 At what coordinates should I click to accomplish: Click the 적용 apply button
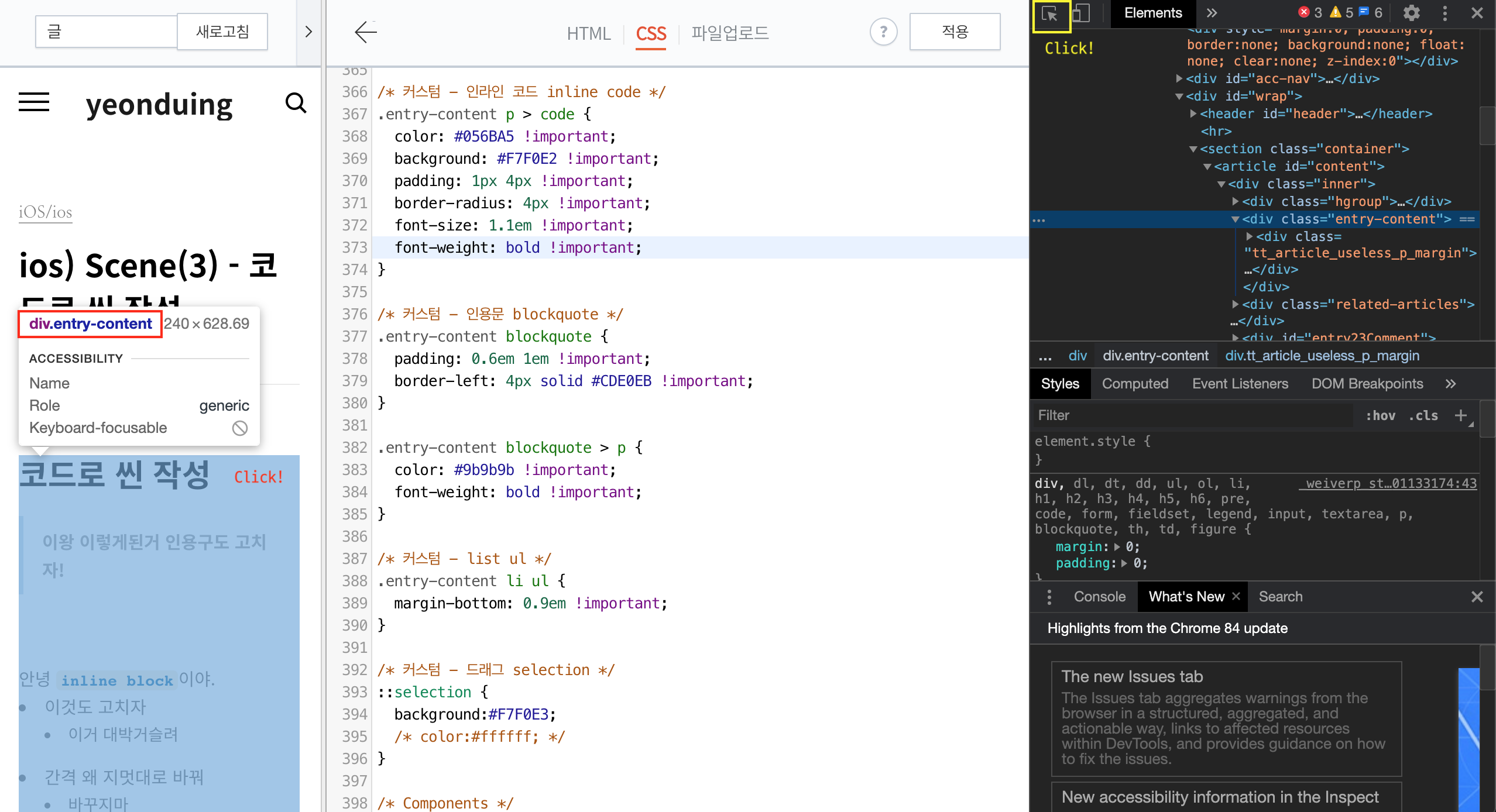click(x=955, y=32)
